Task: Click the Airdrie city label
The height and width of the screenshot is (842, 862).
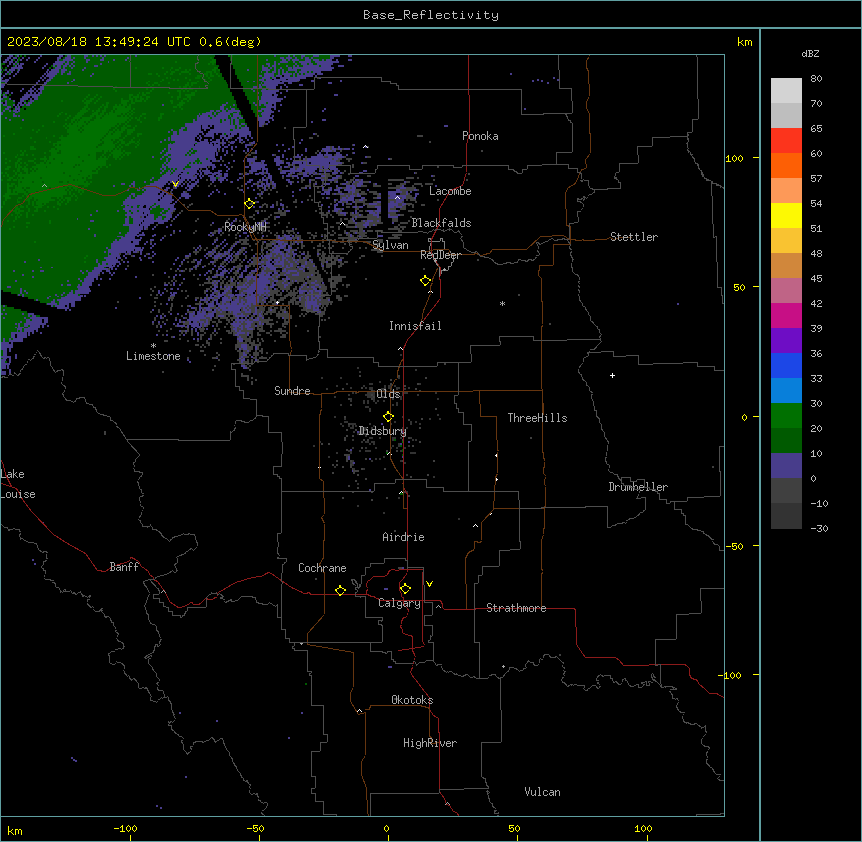Action: [x=403, y=537]
